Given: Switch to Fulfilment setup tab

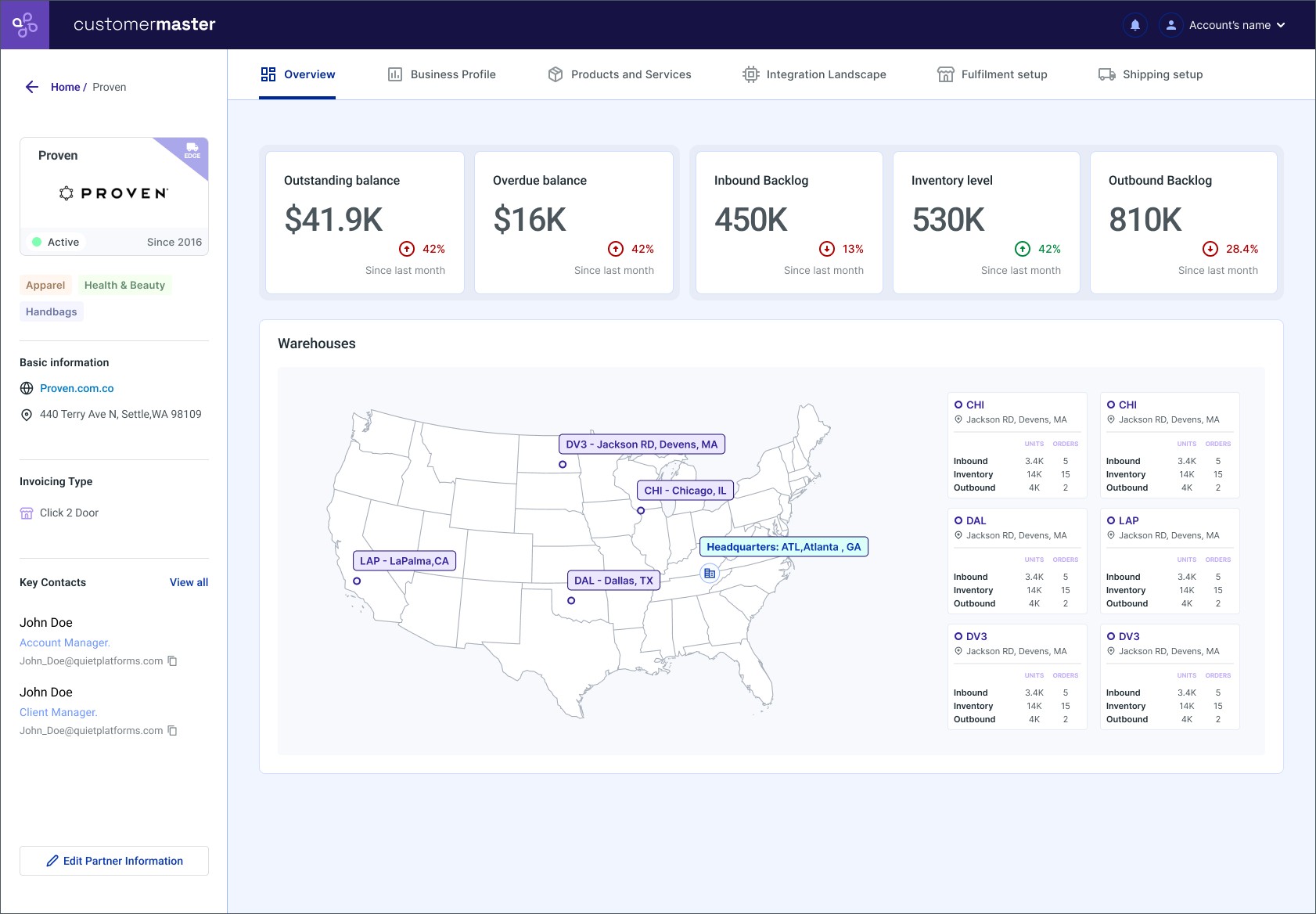Looking at the screenshot, I should pyautogui.click(x=992, y=74).
